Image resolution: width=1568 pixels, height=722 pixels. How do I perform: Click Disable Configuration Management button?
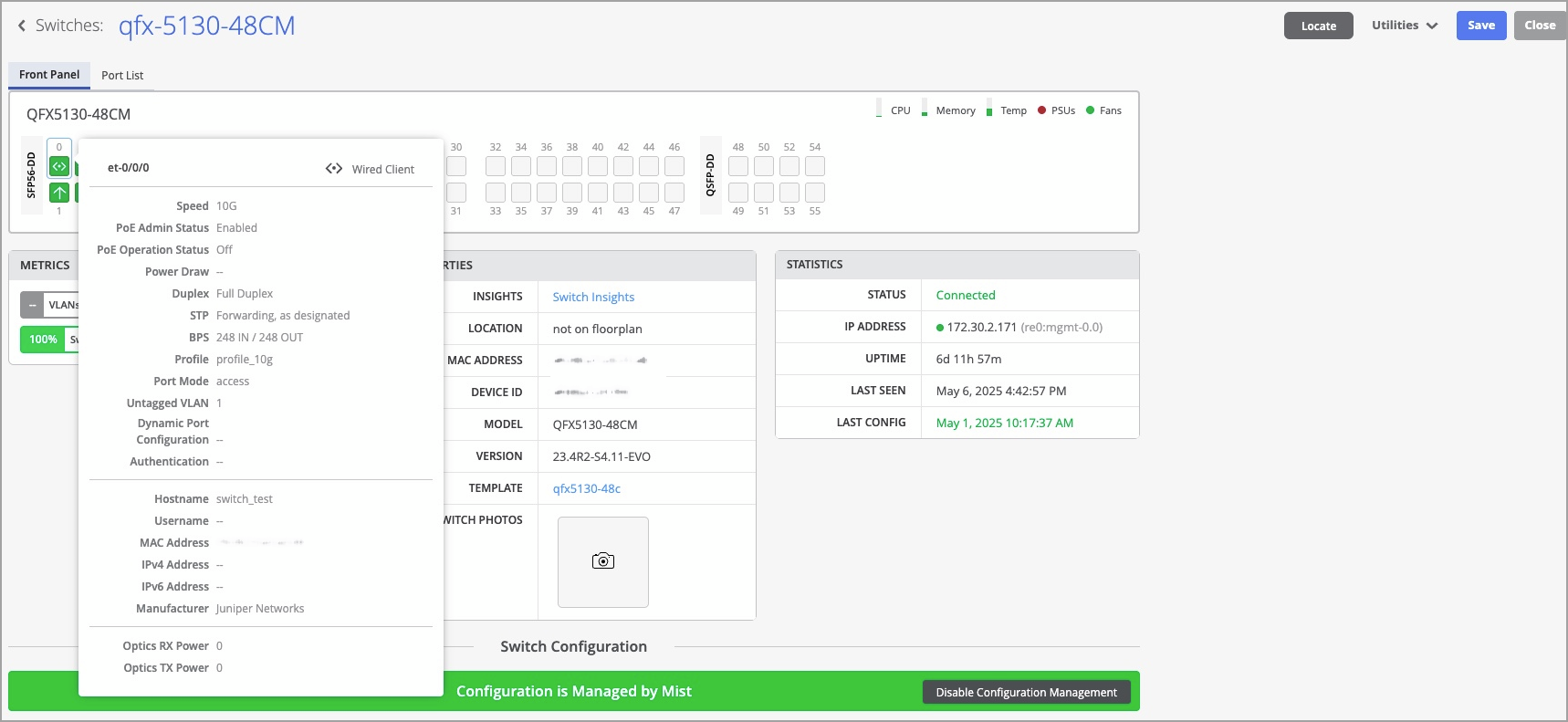(x=1026, y=693)
